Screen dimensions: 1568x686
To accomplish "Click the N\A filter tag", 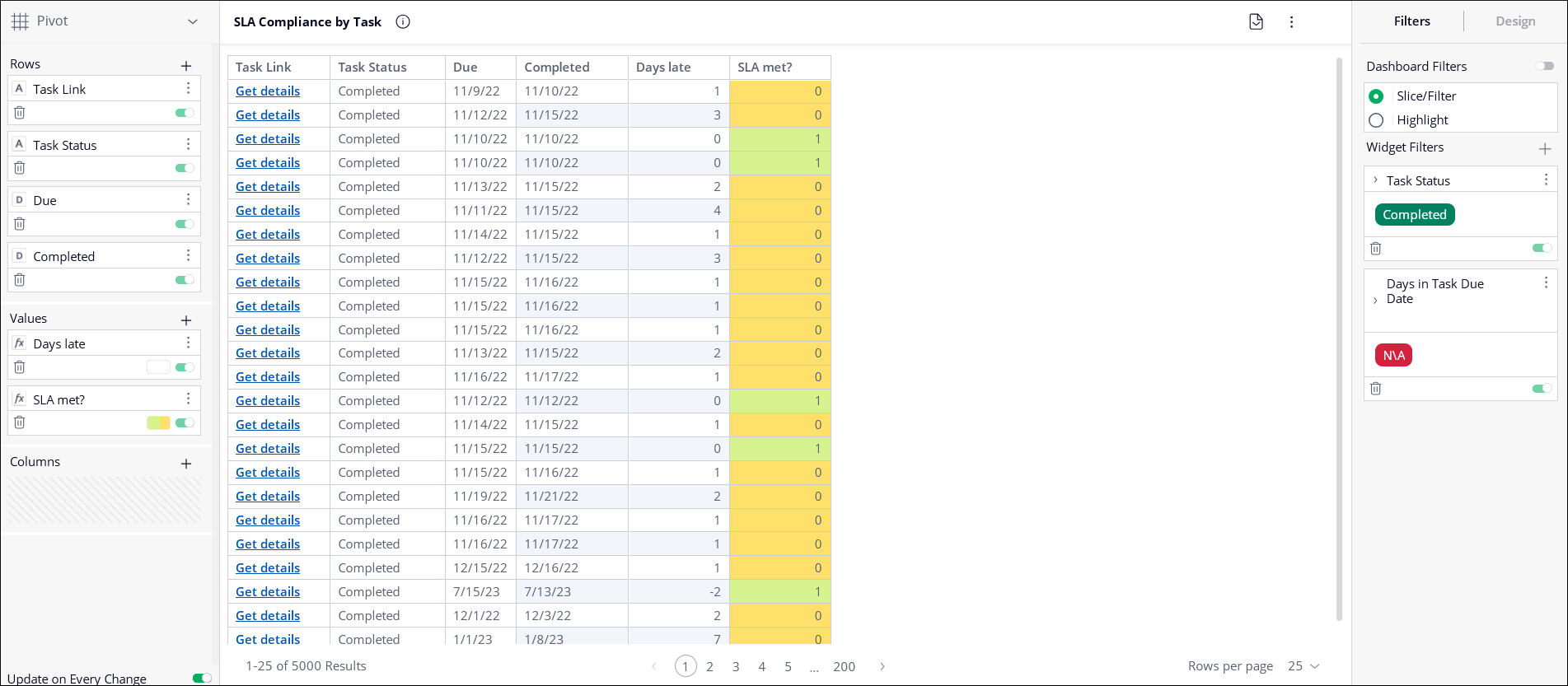I will [x=1394, y=355].
